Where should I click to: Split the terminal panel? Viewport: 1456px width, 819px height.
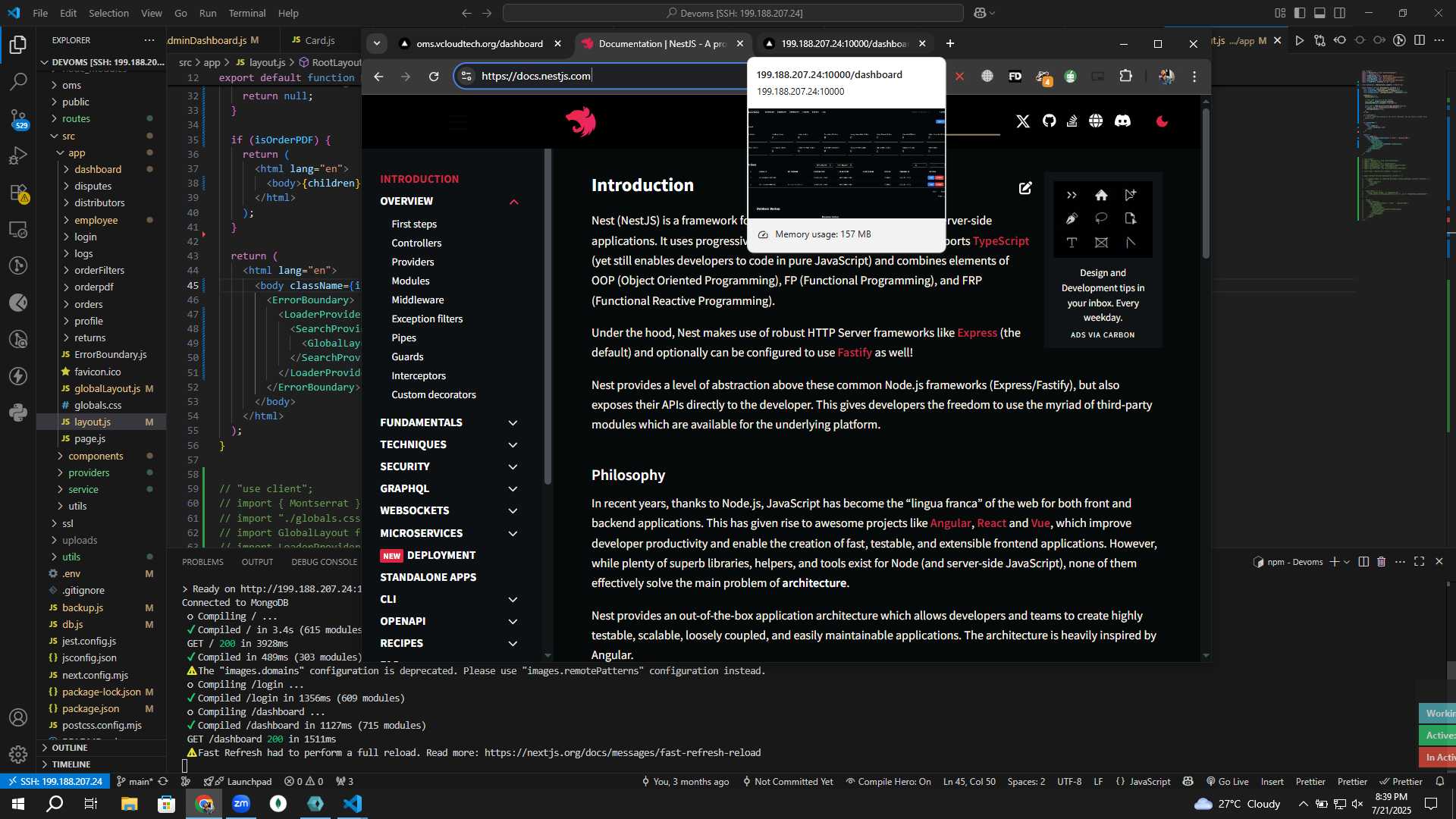1363,561
